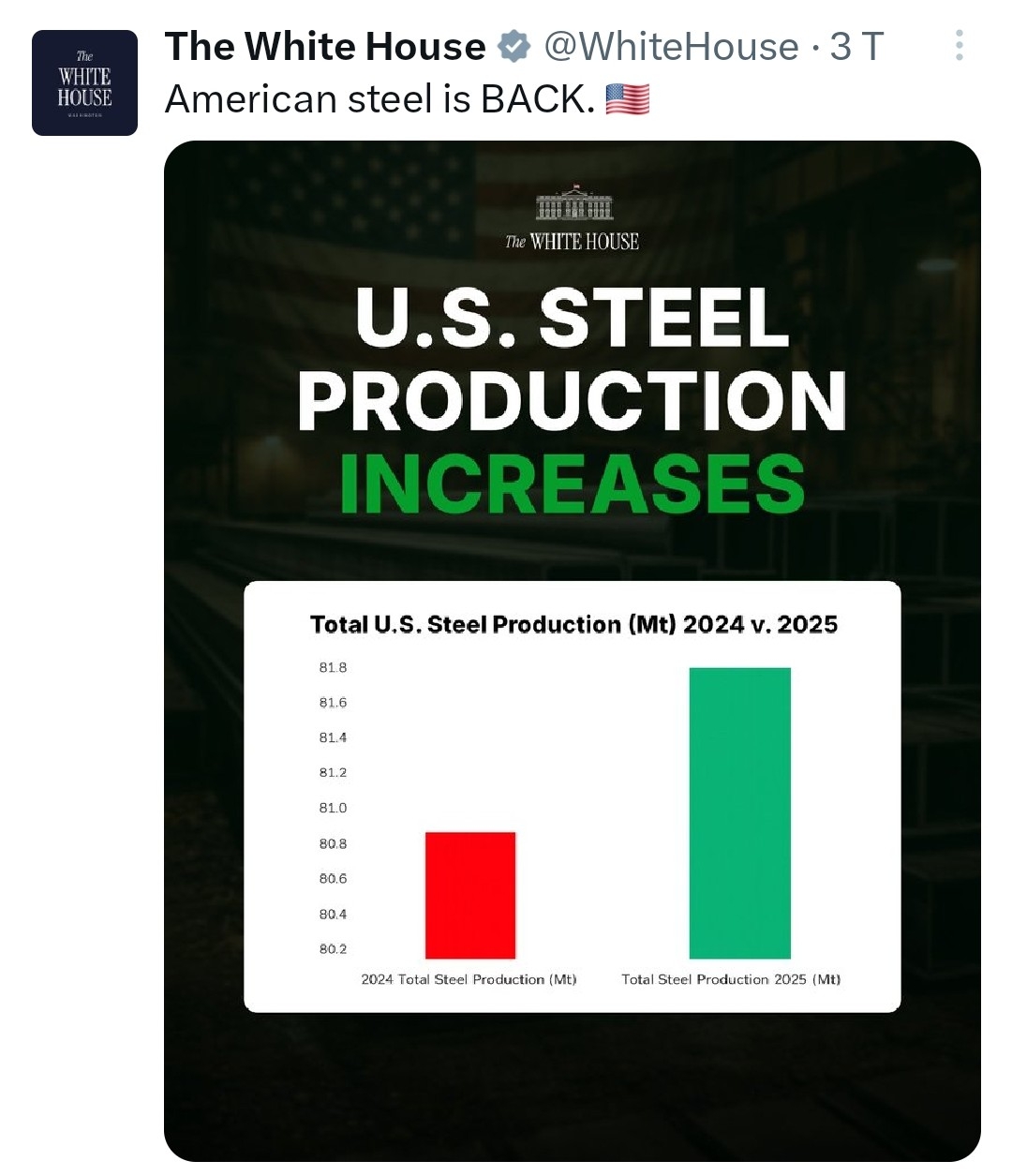Click the White House building logo in image
Viewport: 1012px width, 1176px height.
(x=574, y=202)
